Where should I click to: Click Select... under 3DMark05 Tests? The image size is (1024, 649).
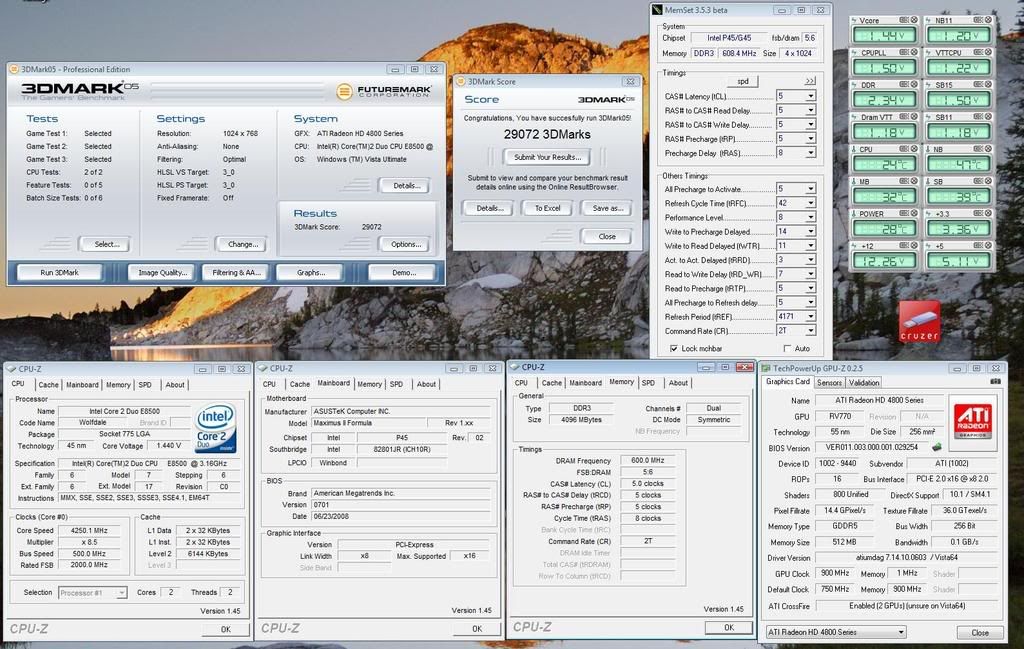point(106,244)
